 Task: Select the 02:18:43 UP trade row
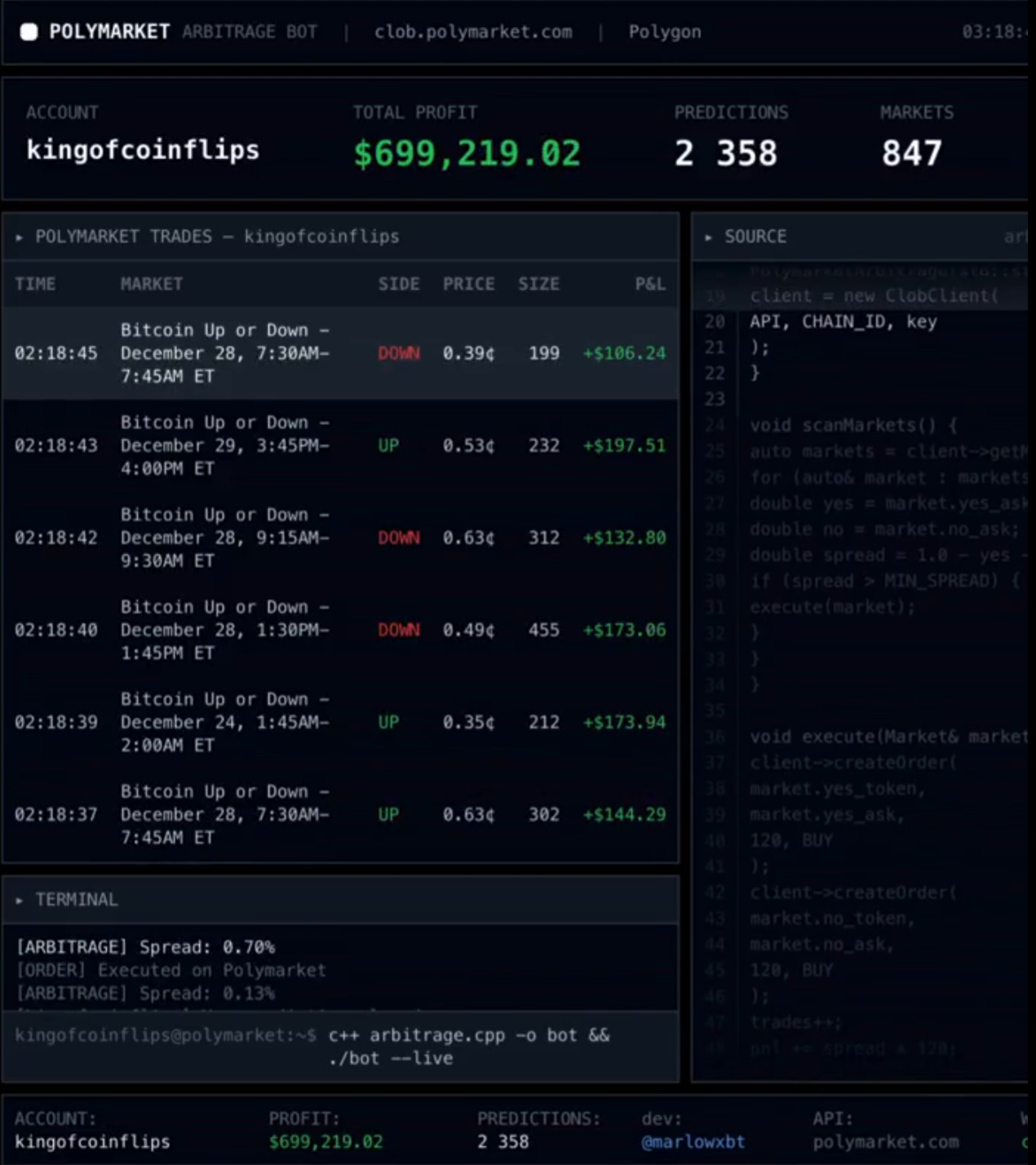coord(339,445)
